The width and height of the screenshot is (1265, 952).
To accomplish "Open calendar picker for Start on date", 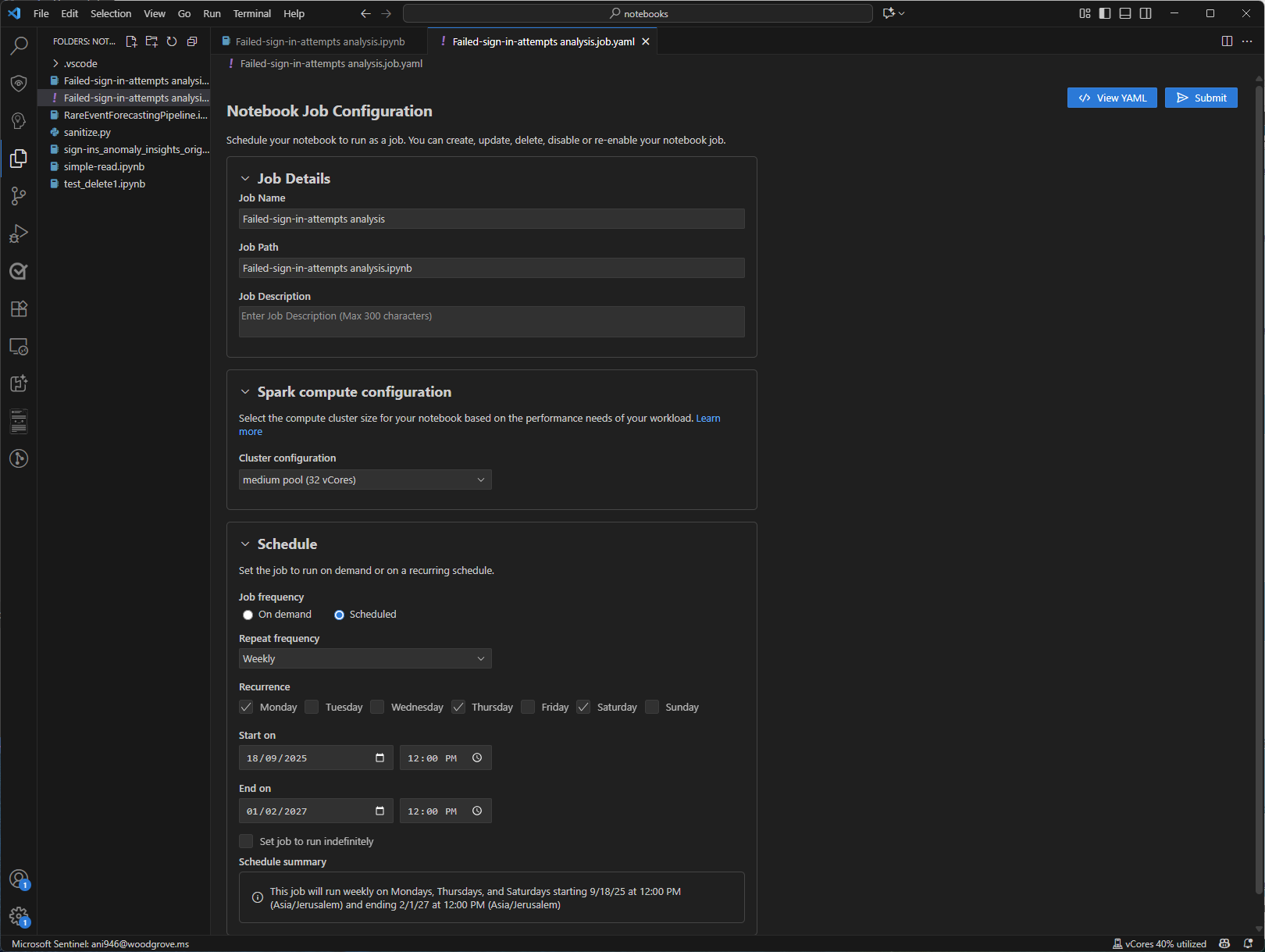I will (379, 758).
